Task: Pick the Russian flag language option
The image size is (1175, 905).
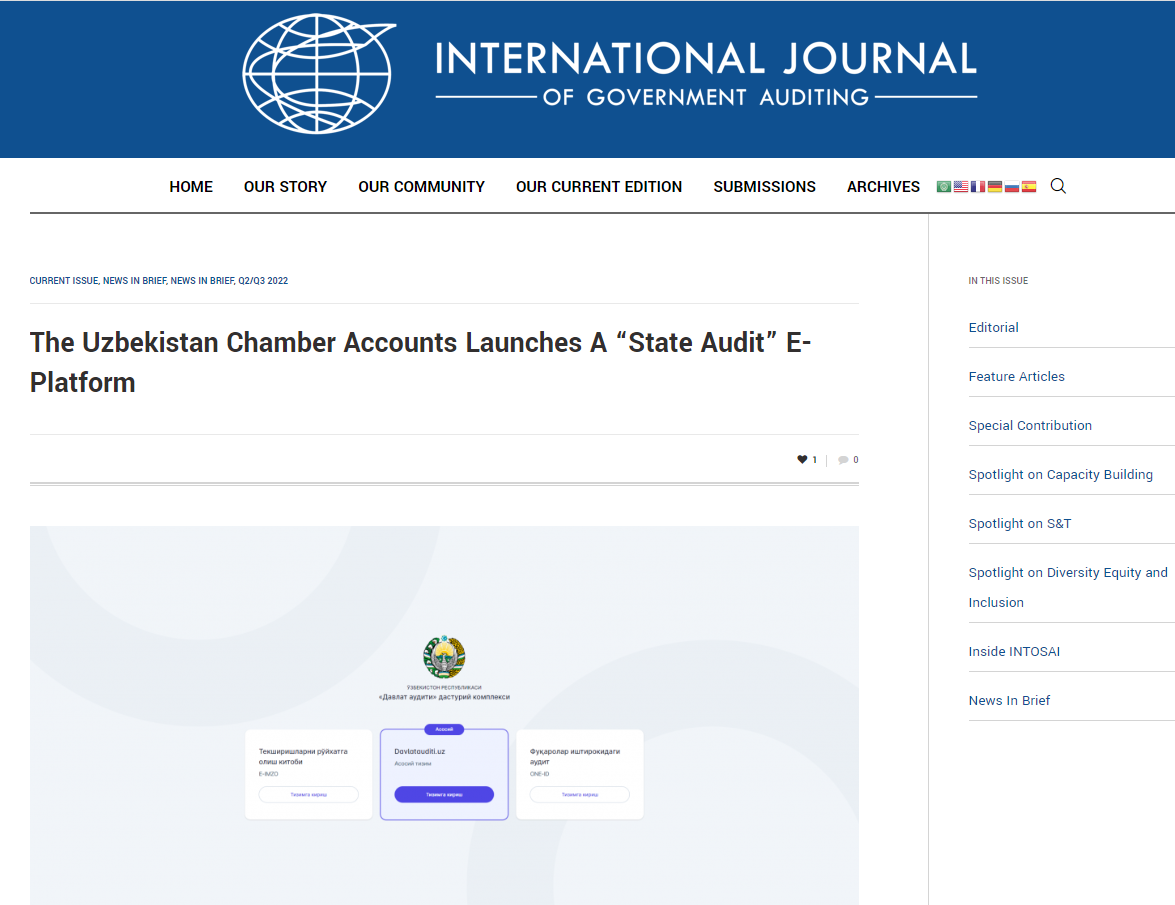Action: [1011, 187]
